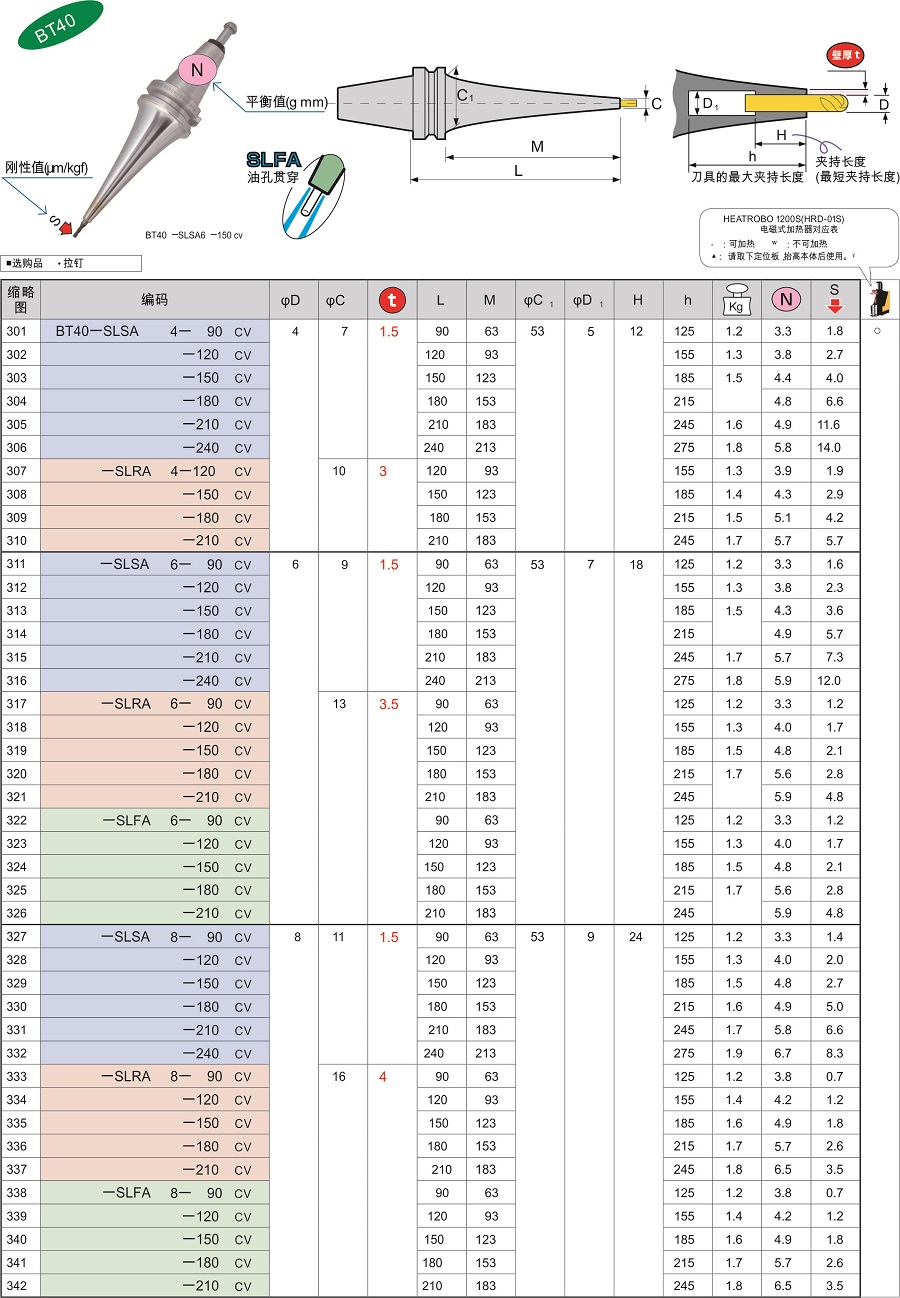Click the 选购品 拉钉 label box
The image size is (900, 1298).
point(71,263)
